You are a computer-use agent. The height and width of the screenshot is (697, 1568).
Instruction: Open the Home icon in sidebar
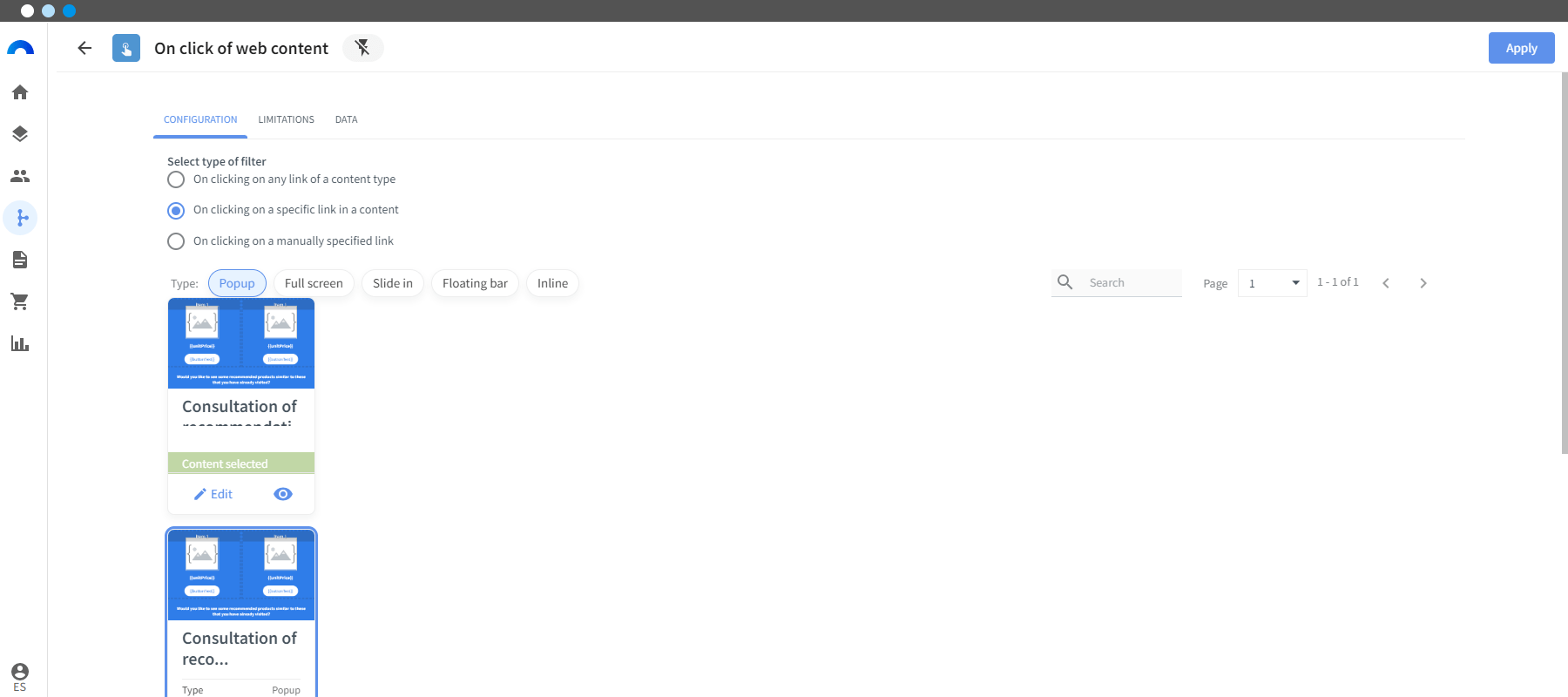tap(20, 92)
